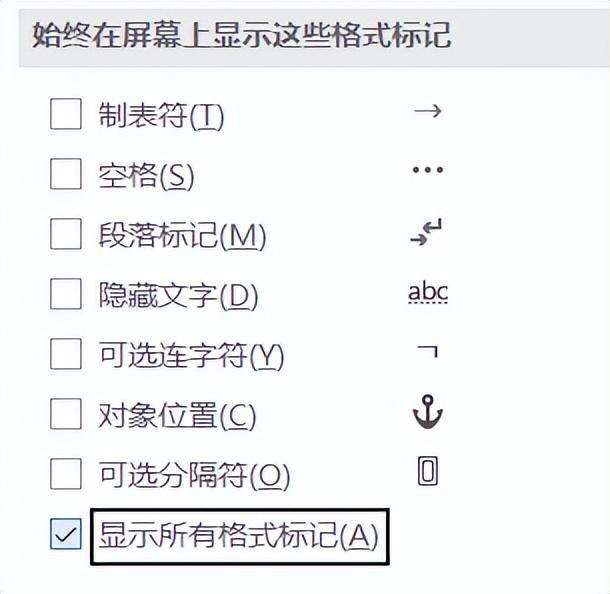Viewport: 610px width, 594px height.
Task: Tick the 段落标记(M) checkbox
Action: pos(66,234)
